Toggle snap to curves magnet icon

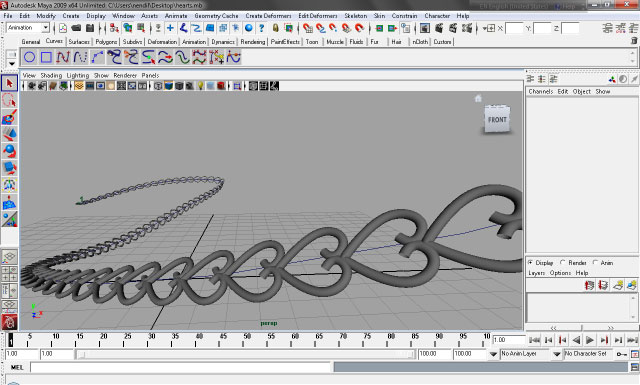click(321, 28)
